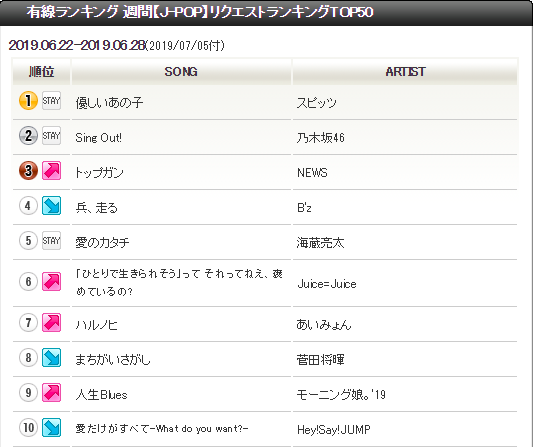Select artist Hey!Say!JUMP

click(x=333, y=430)
